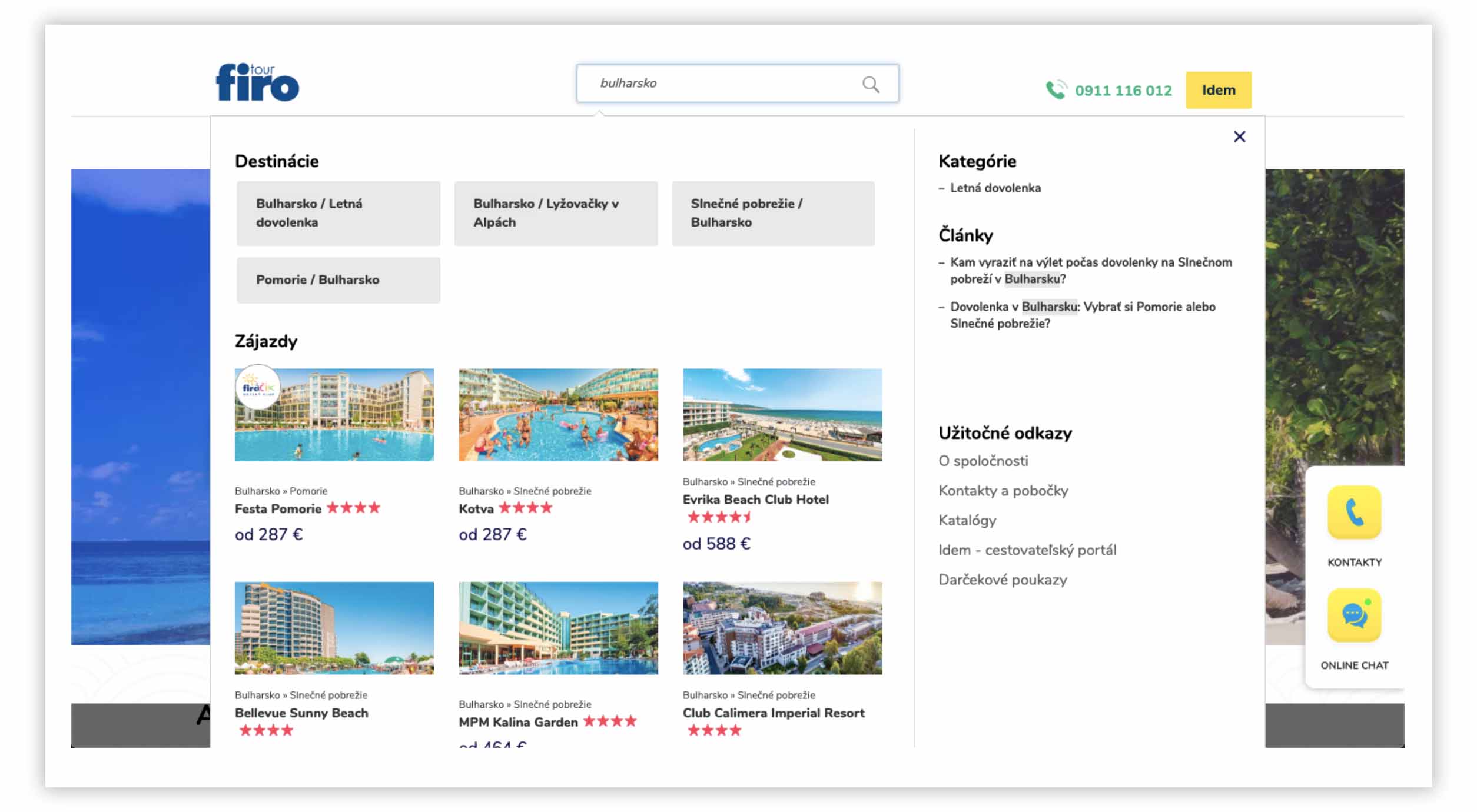1477x812 pixels.
Task: Select Pomorie / Bulharsko destination
Action: 338,280
